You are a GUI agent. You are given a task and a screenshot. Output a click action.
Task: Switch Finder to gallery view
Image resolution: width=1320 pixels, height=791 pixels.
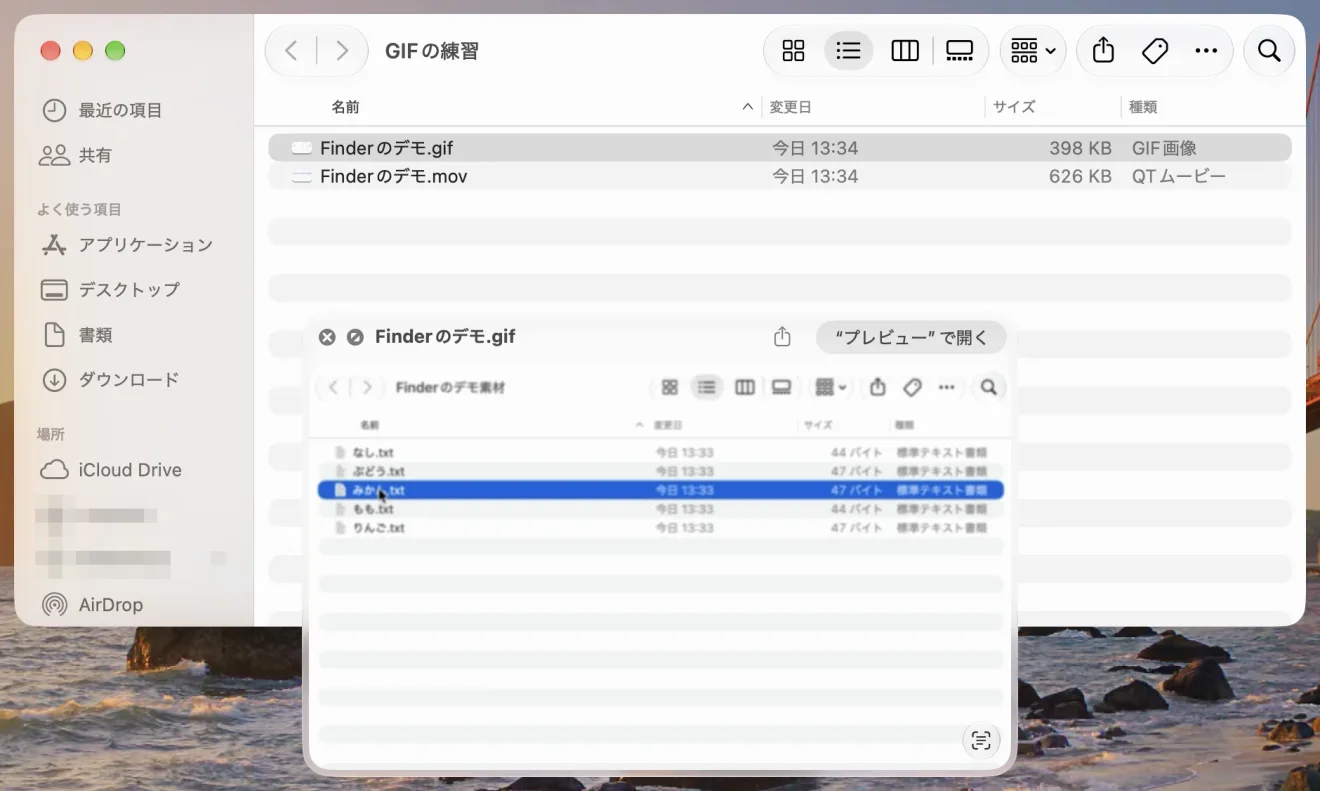960,51
